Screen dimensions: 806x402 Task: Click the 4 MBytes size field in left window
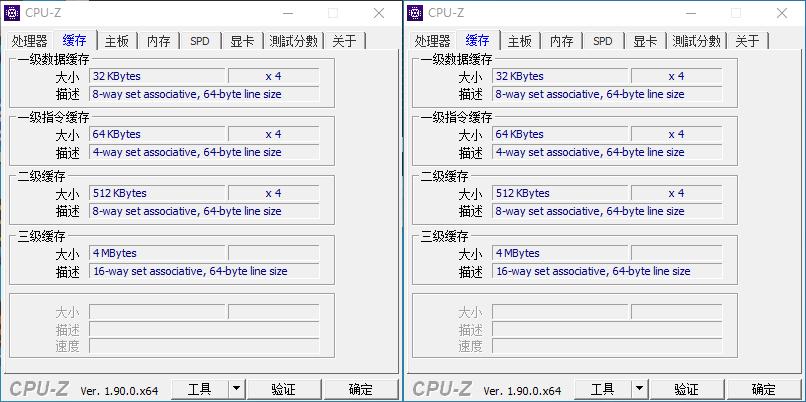tap(157, 253)
